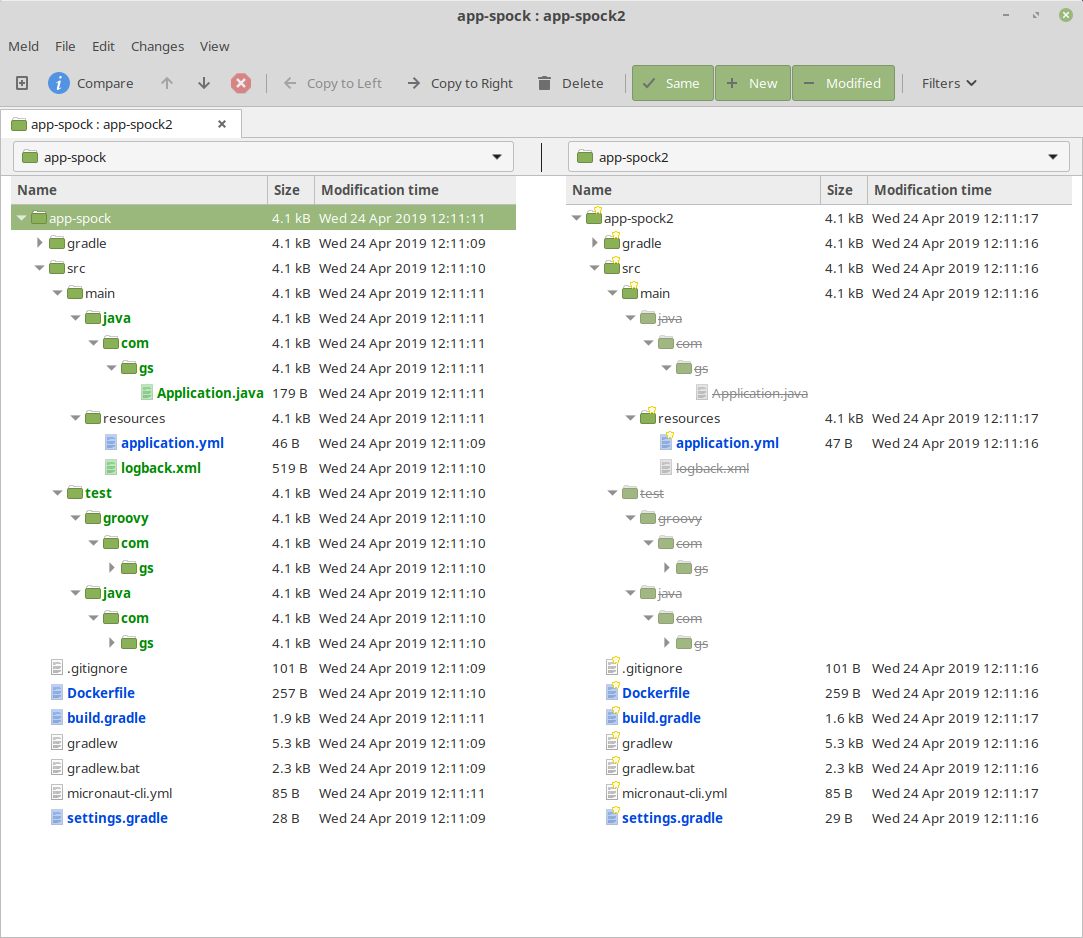Open the Filters dropdown
The width and height of the screenshot is (1083, 938).
[948, 83]
